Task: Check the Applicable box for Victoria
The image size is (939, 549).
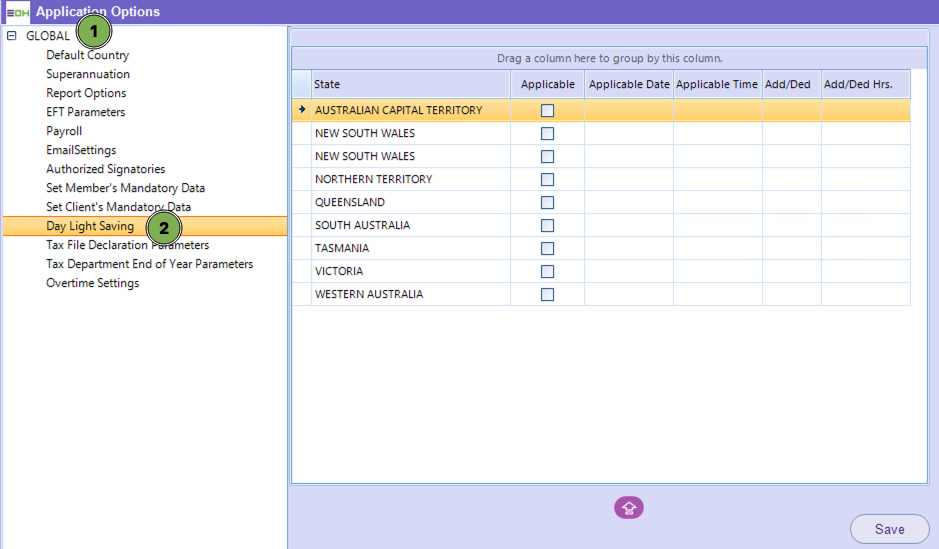Action: click(547, 272)
